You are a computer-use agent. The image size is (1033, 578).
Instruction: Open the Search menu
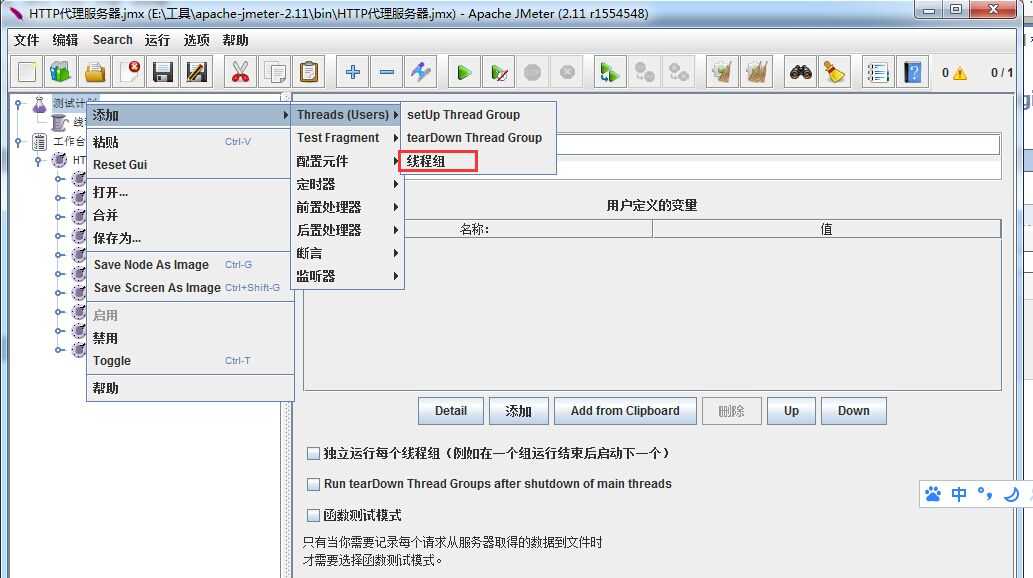[x=113, y=40]
